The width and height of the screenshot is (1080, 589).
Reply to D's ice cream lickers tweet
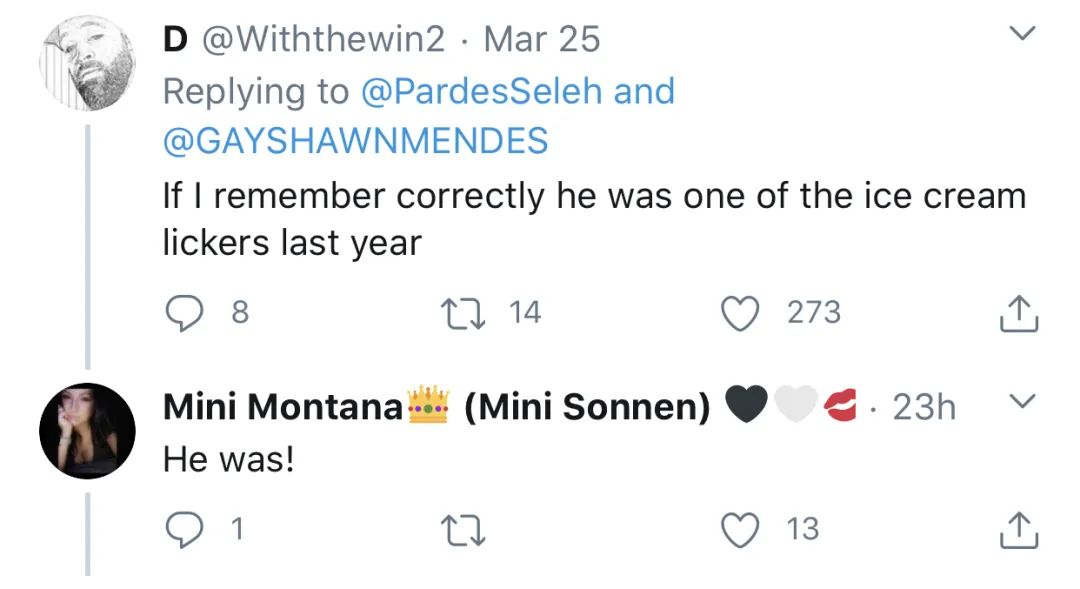pos(182,314)
